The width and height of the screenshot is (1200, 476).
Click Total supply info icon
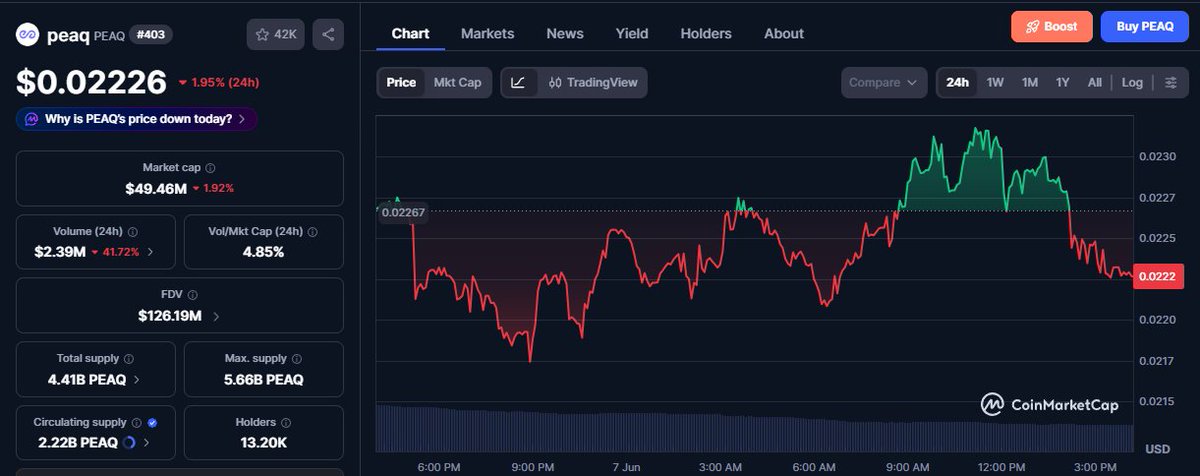click(129, 358)
